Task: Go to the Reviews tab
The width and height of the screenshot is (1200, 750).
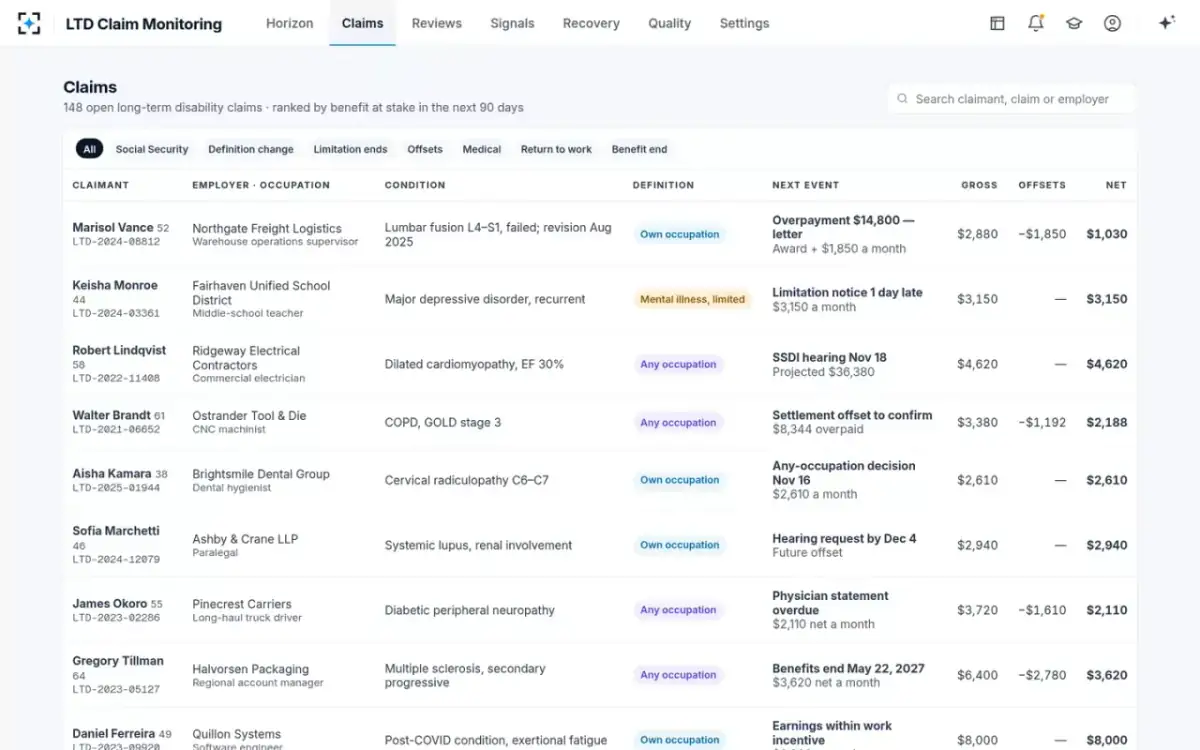Action: (437, 23)
